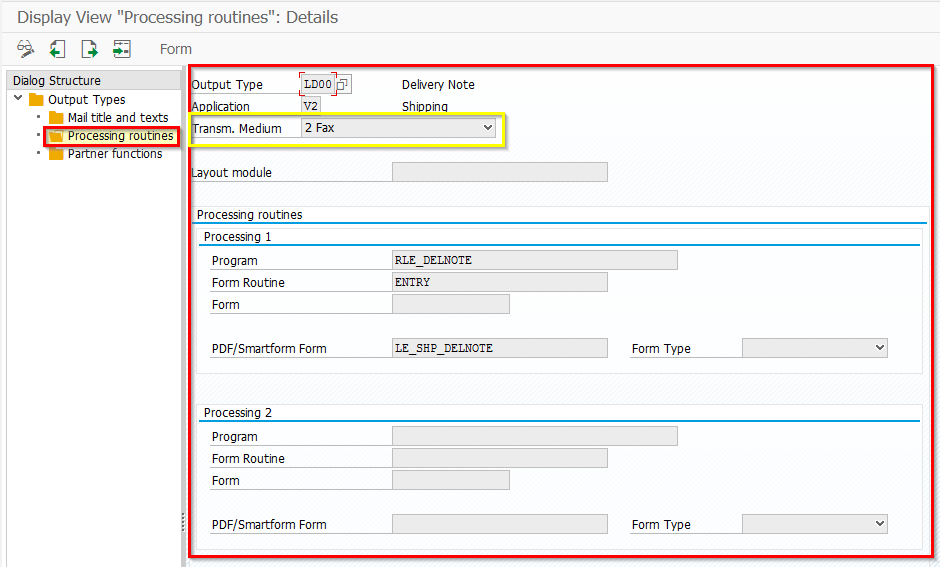Click the Output Type field LD00
The height and width of the screenshot is (567, 940).
point(318,84)
